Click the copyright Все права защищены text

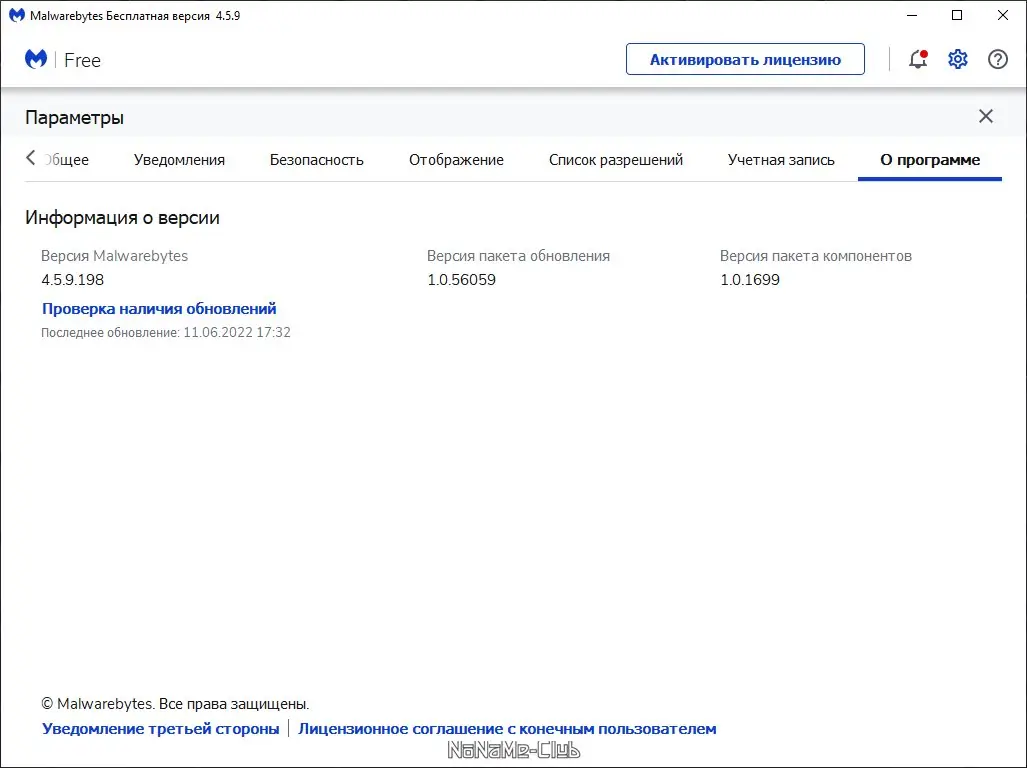(175, 704)
